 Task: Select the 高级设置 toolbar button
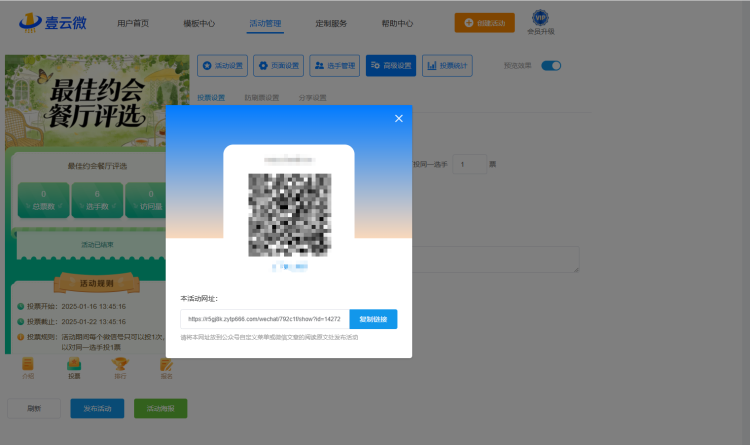click(x=391, y=66)
